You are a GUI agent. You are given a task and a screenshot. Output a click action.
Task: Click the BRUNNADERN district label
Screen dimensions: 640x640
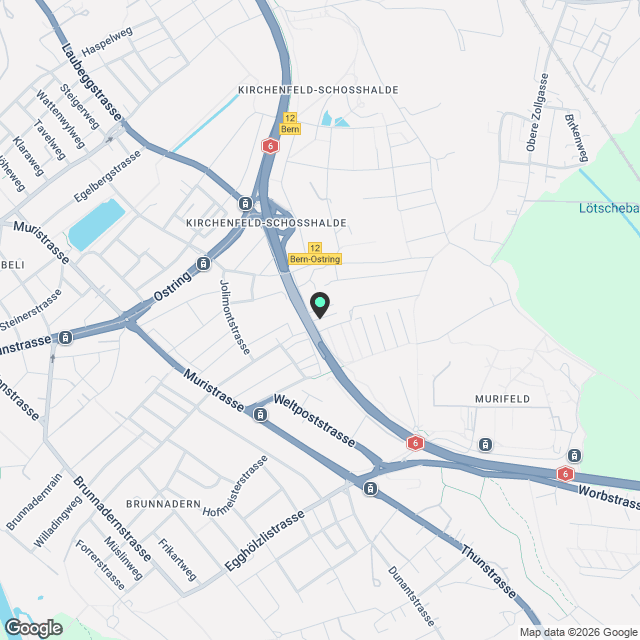pyautogui.click(x=163, y=504)
